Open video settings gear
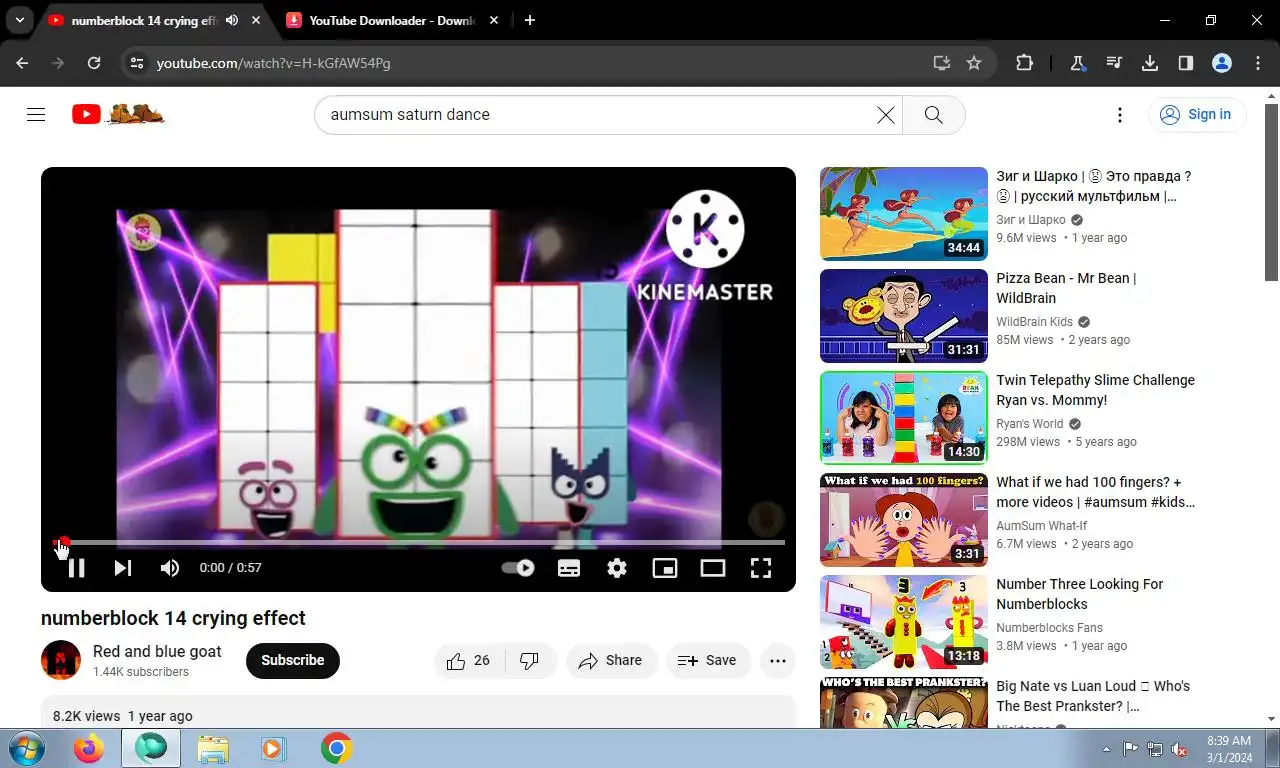Screen dimensions: 1280x768 617,568
